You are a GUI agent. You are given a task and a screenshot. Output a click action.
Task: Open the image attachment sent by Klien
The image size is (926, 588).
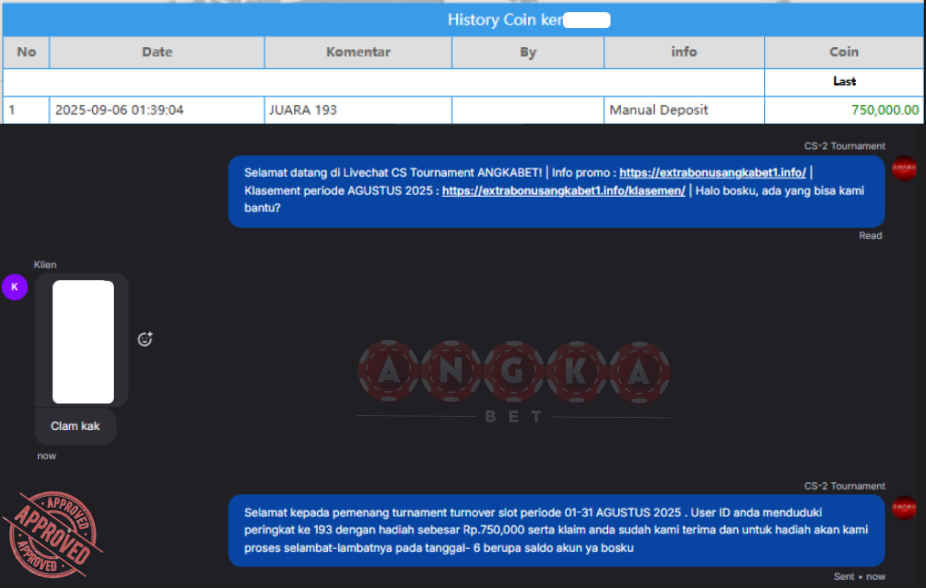pos(83,342)
